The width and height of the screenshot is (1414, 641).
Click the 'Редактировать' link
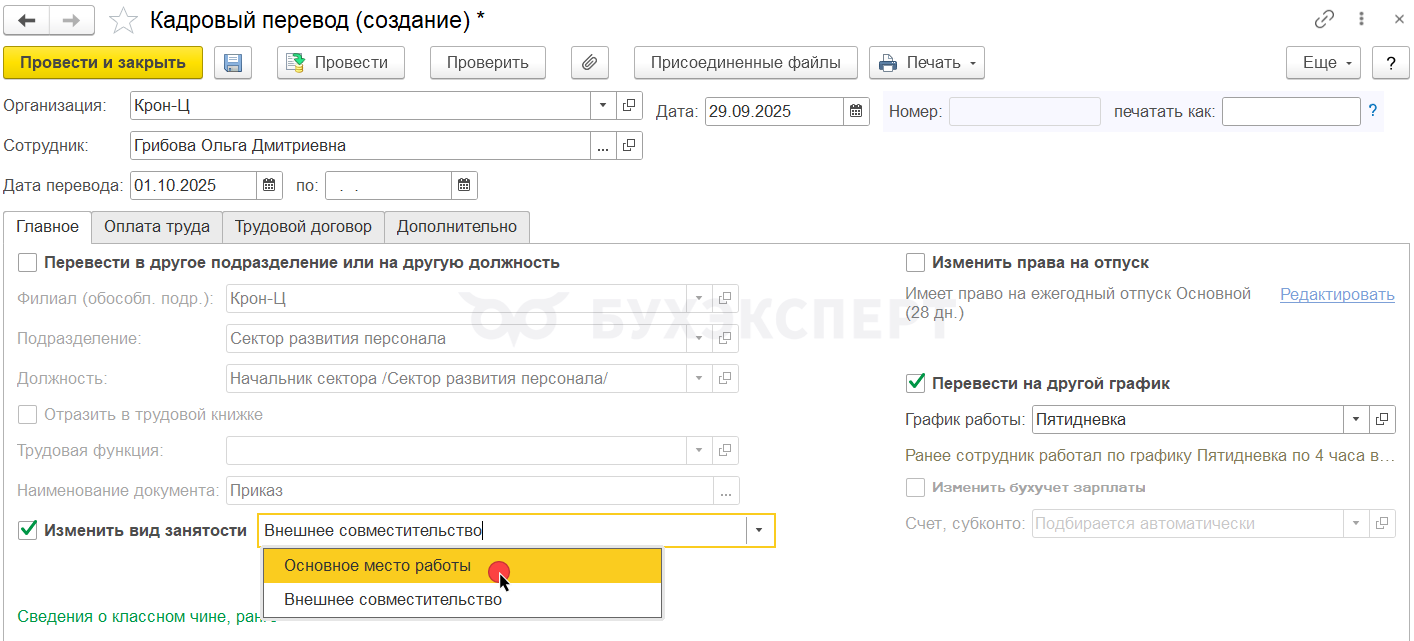(x=1337, y=294)
